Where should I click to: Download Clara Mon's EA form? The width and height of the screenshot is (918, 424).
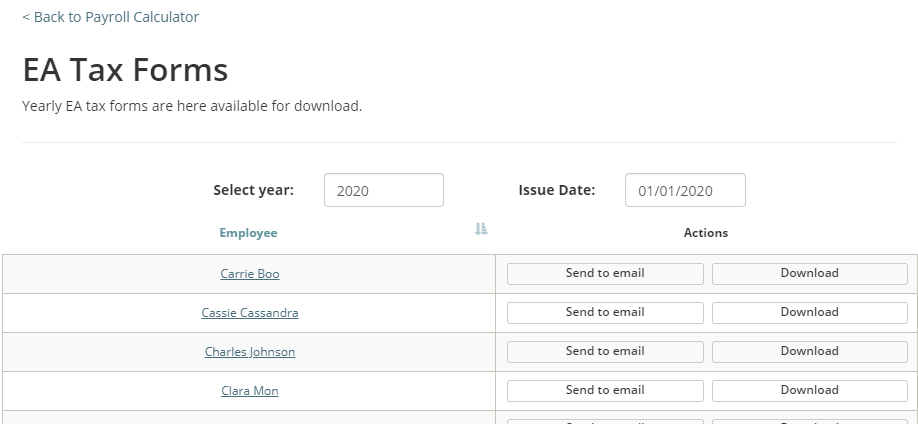(x=810, y=391)
